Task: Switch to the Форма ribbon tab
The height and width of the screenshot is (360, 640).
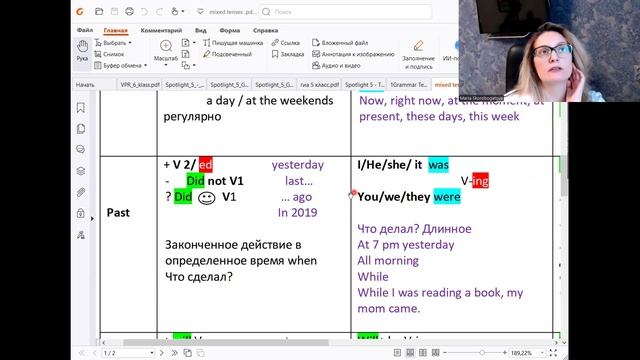Action: coord(229,30)
